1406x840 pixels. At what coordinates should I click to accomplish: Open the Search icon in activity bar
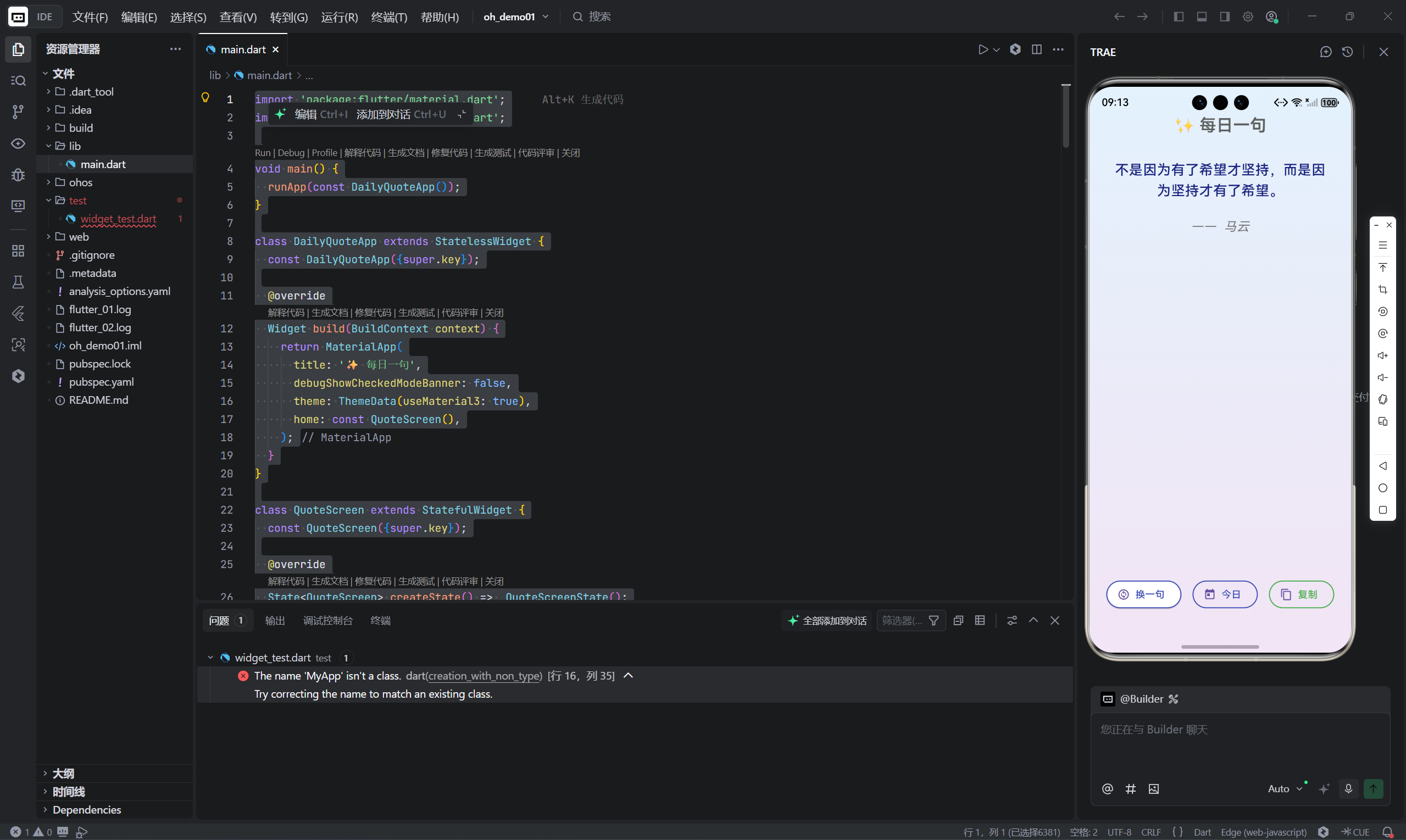[18, 80]
